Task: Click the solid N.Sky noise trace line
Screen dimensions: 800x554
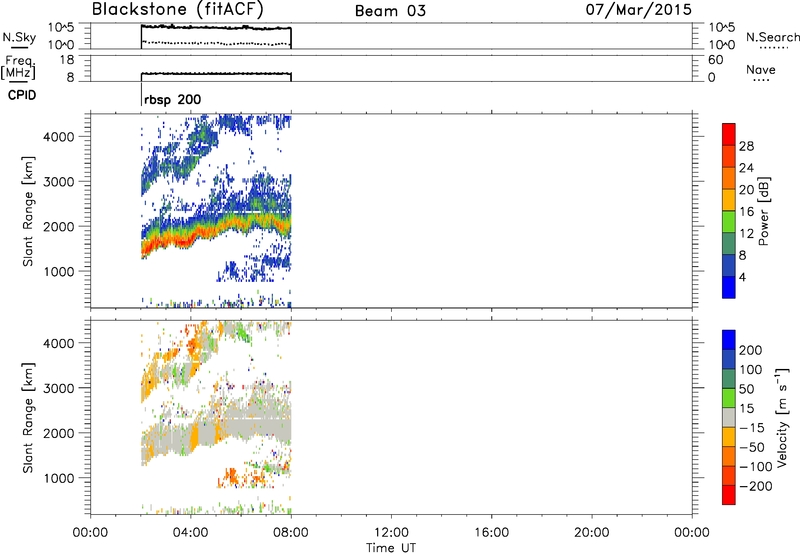Action: click(x=216, y=27)
